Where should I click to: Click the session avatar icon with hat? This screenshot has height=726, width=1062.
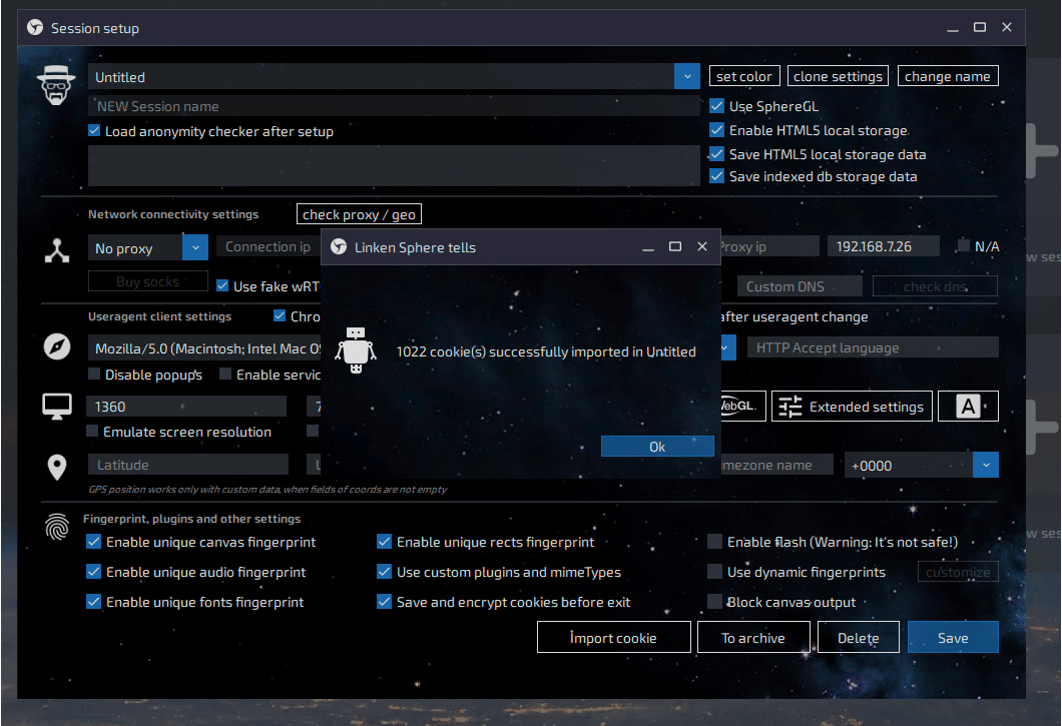pyautogui.click(x=57, y=85)
